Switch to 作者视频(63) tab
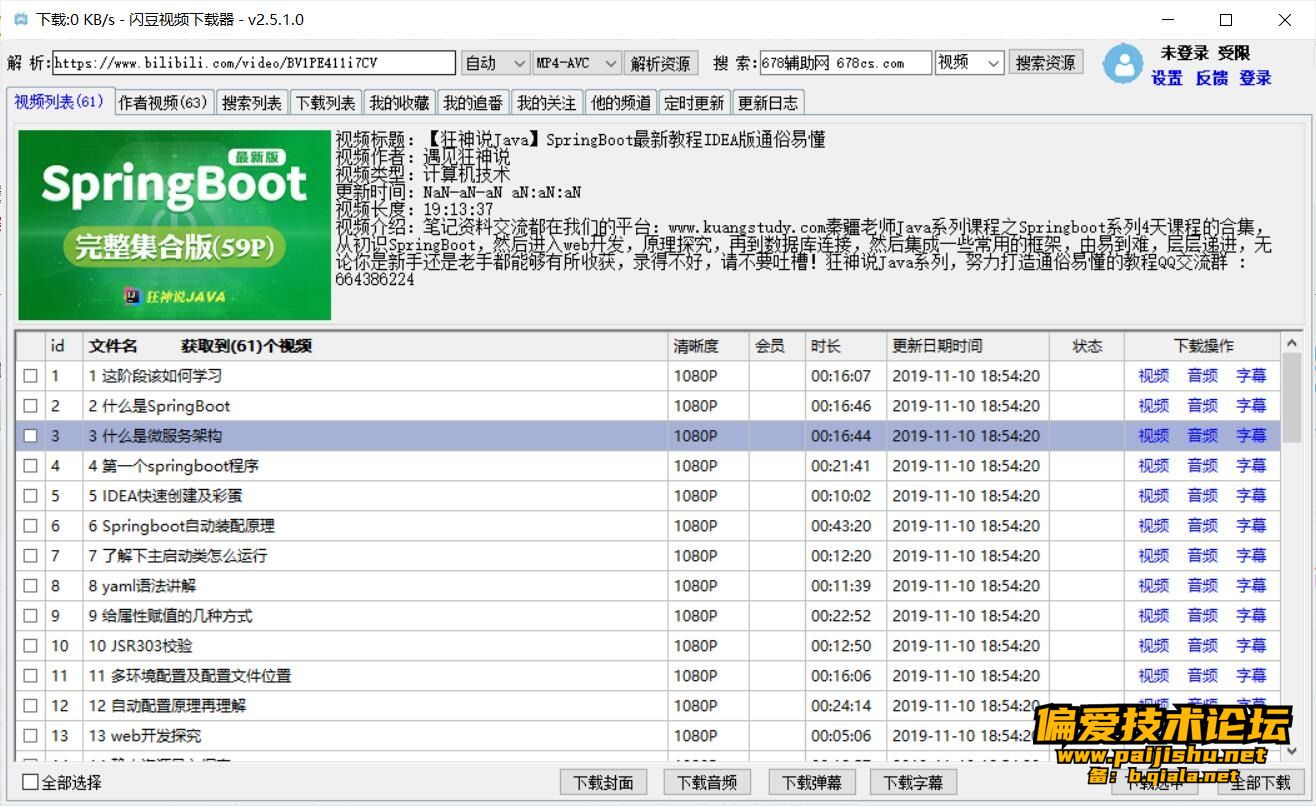 coord(163,103)
